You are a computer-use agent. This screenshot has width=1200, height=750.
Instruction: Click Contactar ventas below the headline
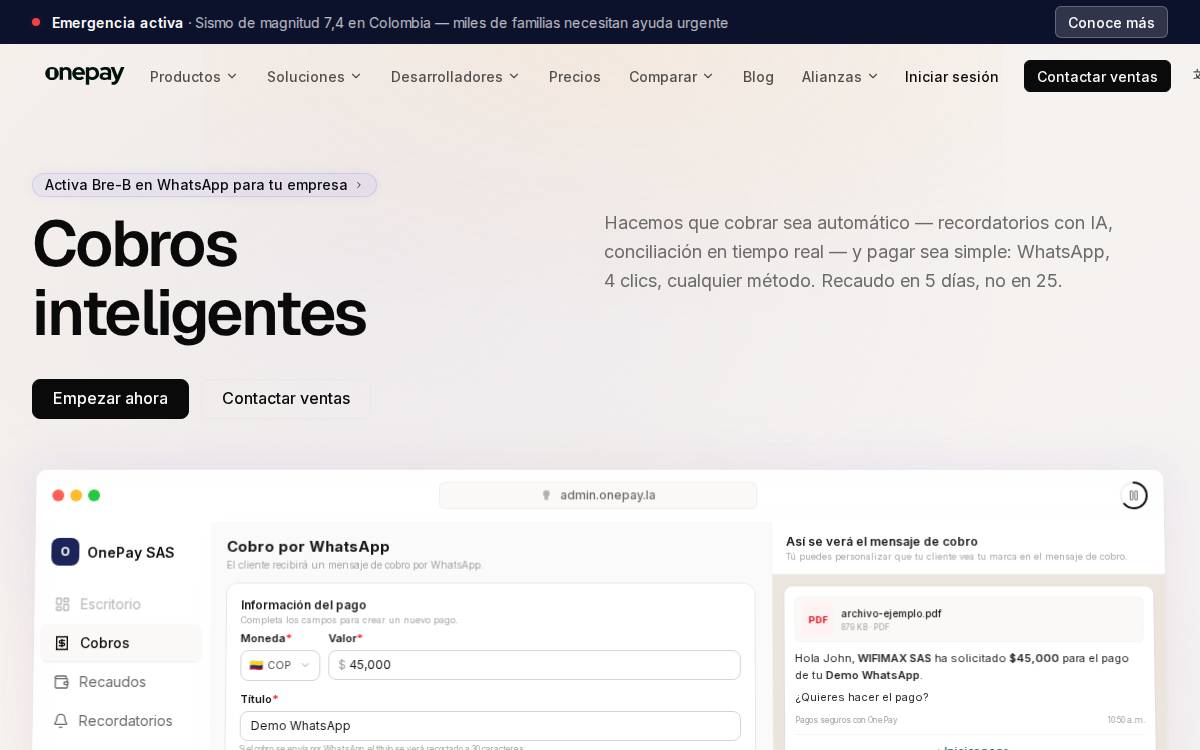[286, 398]
